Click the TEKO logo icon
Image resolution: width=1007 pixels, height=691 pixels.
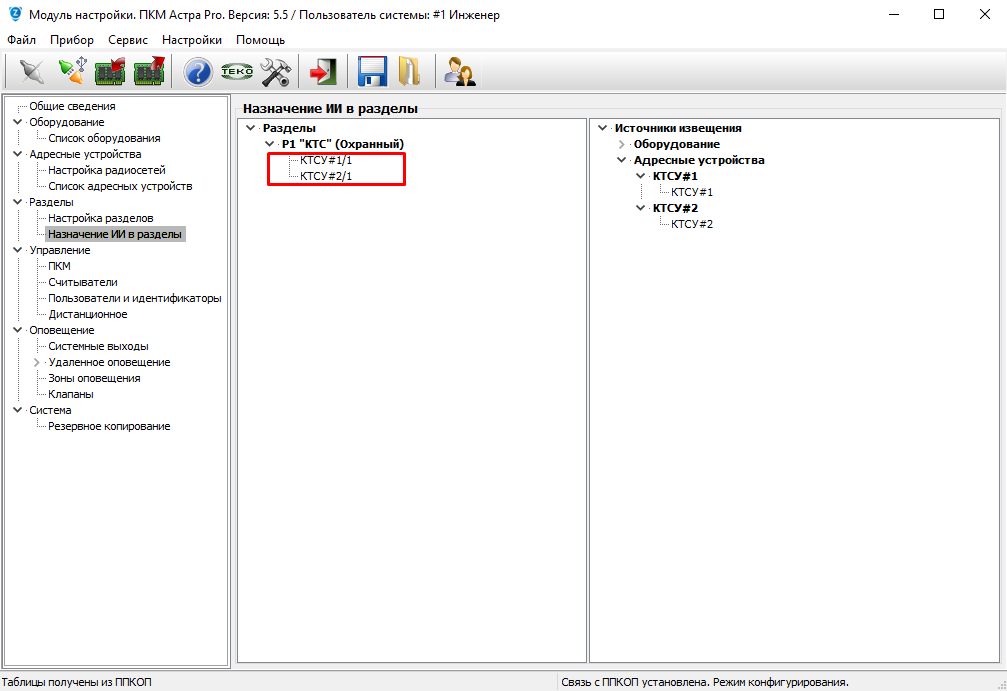(x=237, y=72)
